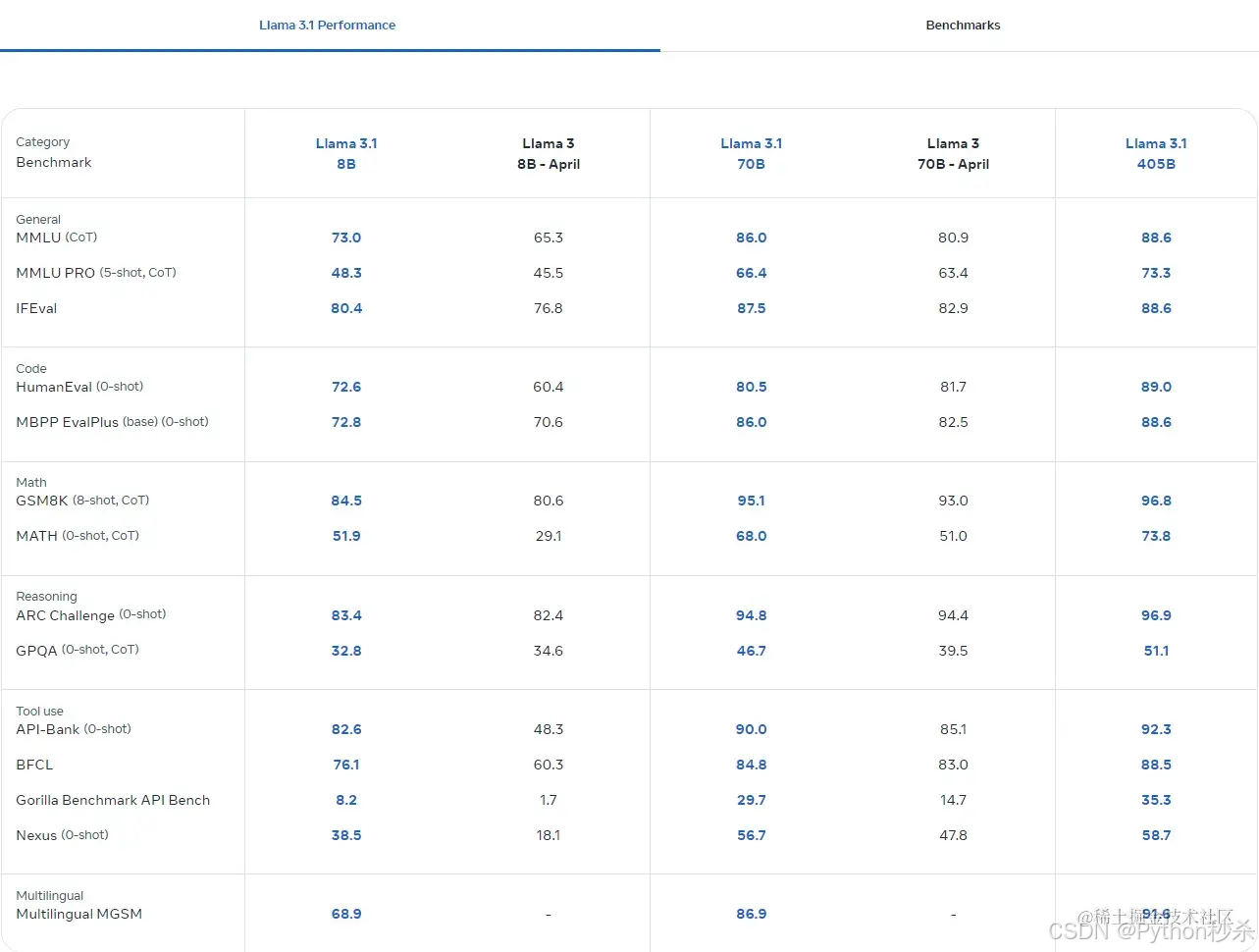Viewport: 1259px width, 952px height.
Task: Click the 35.3 Gorilla Benchmark score
Action: pyautogui.click(x=1156, y=800)
